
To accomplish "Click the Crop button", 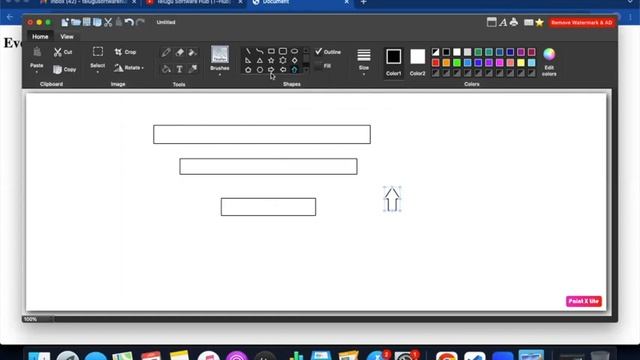I will 125,52.
